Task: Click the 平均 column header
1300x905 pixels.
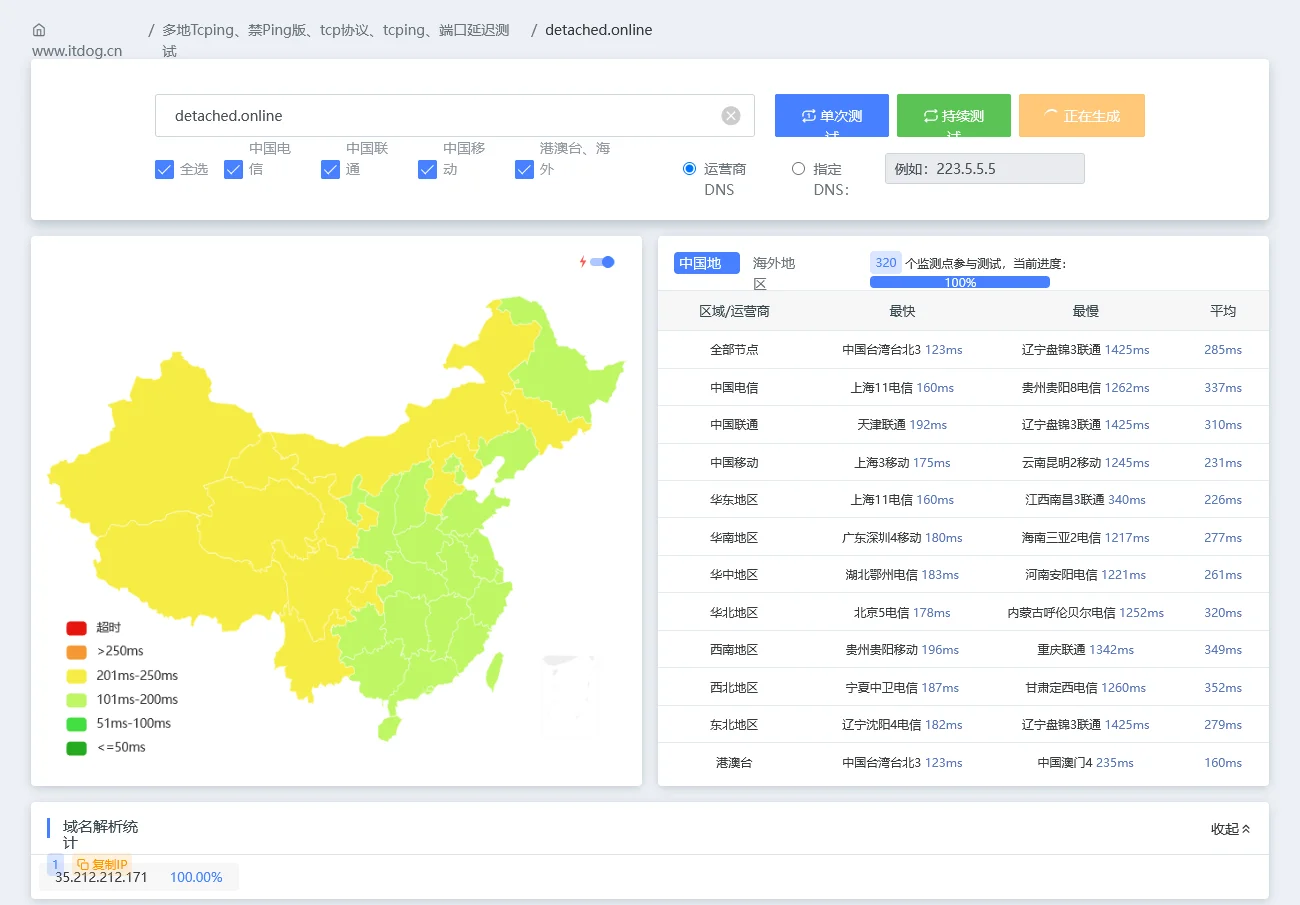Action: 1223,311
